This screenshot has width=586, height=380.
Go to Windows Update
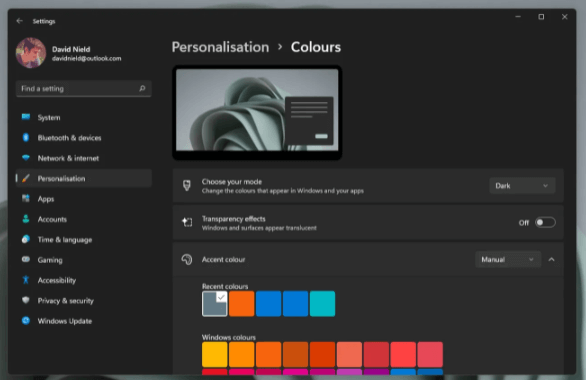[x=84, y=321]
